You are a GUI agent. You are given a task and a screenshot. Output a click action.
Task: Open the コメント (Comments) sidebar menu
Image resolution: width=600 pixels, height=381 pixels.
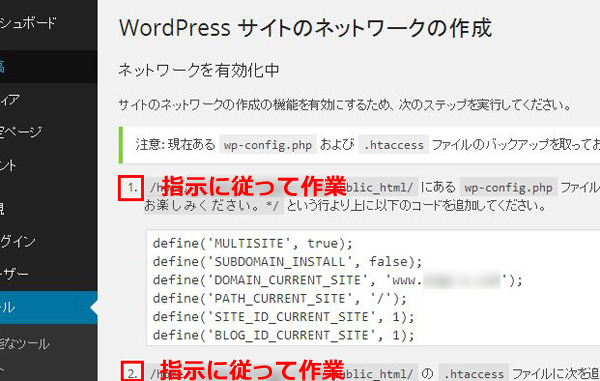(x=49, y=165)
